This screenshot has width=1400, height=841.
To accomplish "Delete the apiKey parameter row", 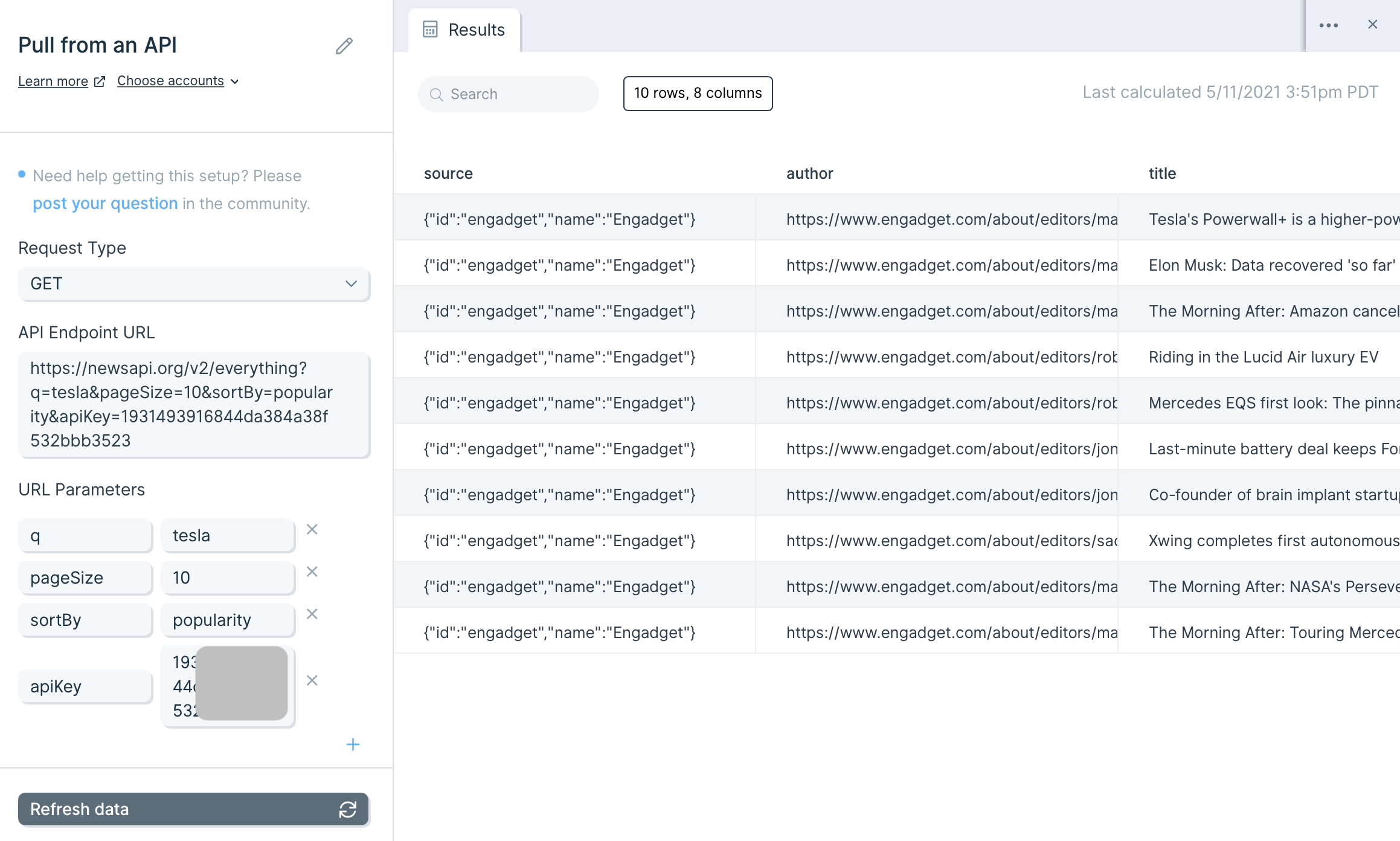I will [312, 681].
